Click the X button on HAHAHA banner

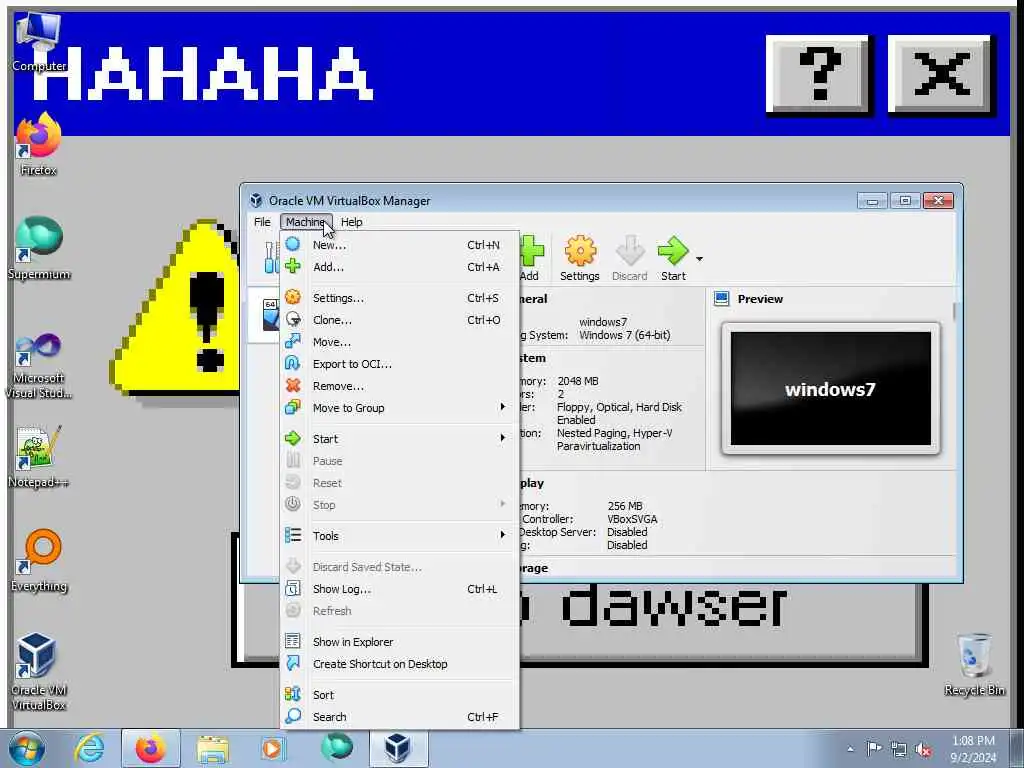pos(940,73)
